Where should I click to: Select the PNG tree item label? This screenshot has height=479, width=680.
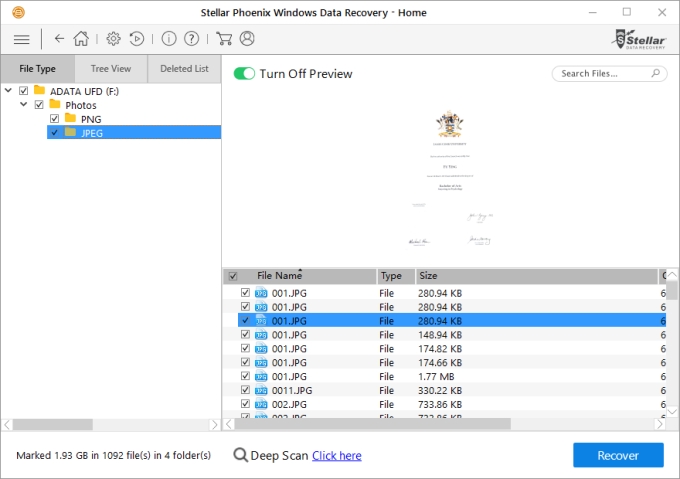pyautogui.click(x=91, y=119)
